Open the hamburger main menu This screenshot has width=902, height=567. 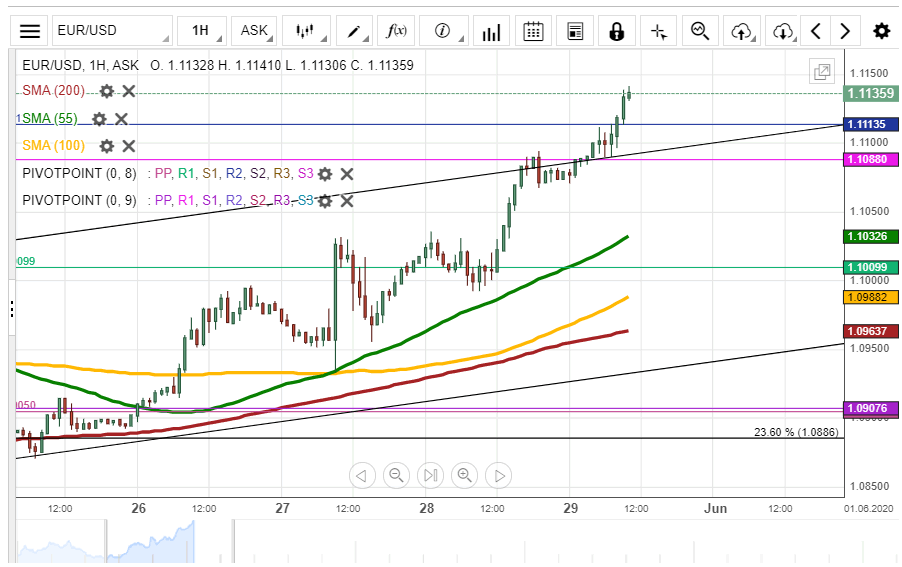point(31,31)
